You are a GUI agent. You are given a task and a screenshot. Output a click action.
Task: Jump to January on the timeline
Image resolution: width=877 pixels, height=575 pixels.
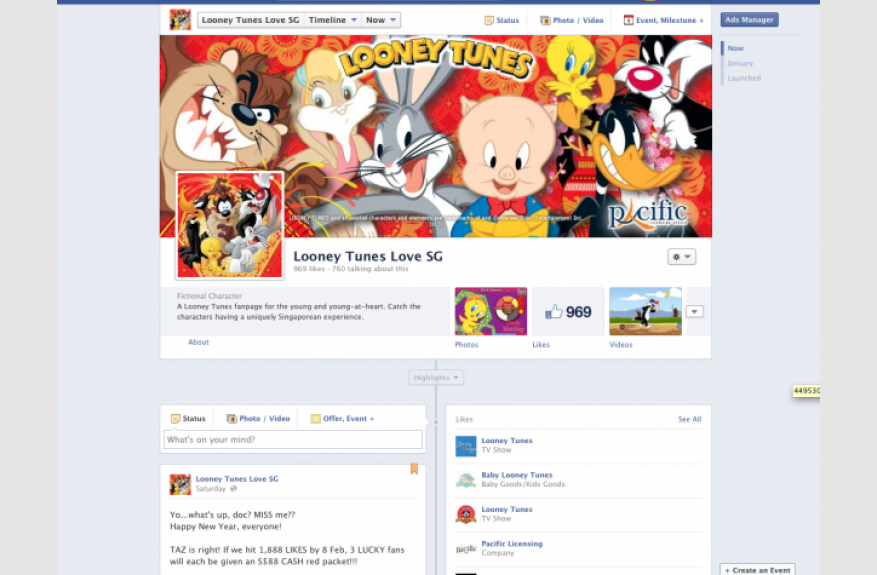coord(740,63)
